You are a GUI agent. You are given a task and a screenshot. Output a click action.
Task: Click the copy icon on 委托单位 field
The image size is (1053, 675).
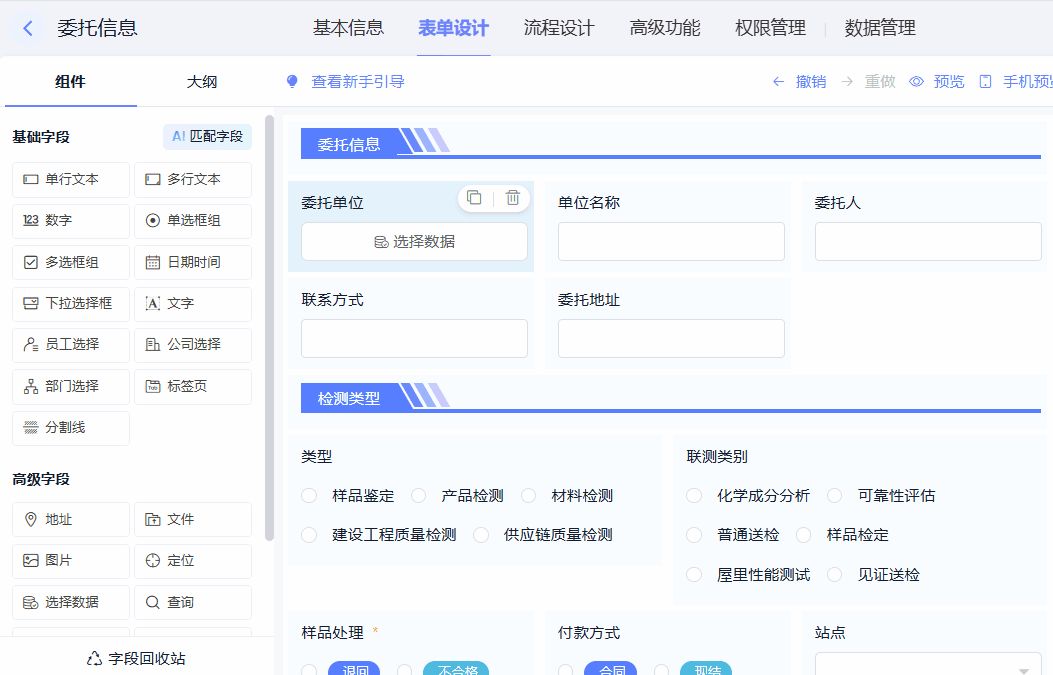pos(474,198)
